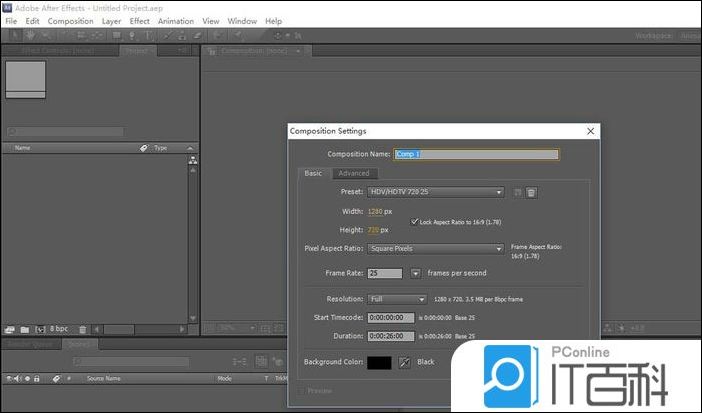This screenshot has width=702, height=413.
Task: Pick background color with the eyedropper
Action: click(405, 362)
